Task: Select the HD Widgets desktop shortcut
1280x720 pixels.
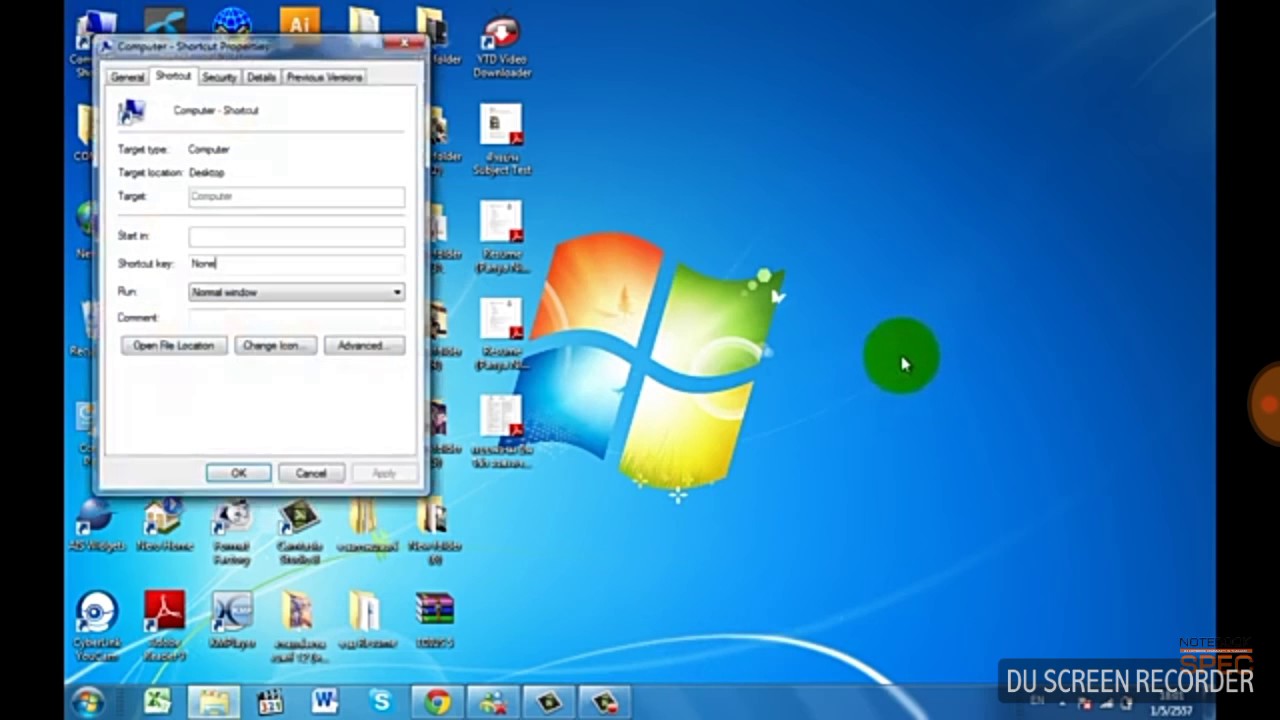Action: point(97,526)
